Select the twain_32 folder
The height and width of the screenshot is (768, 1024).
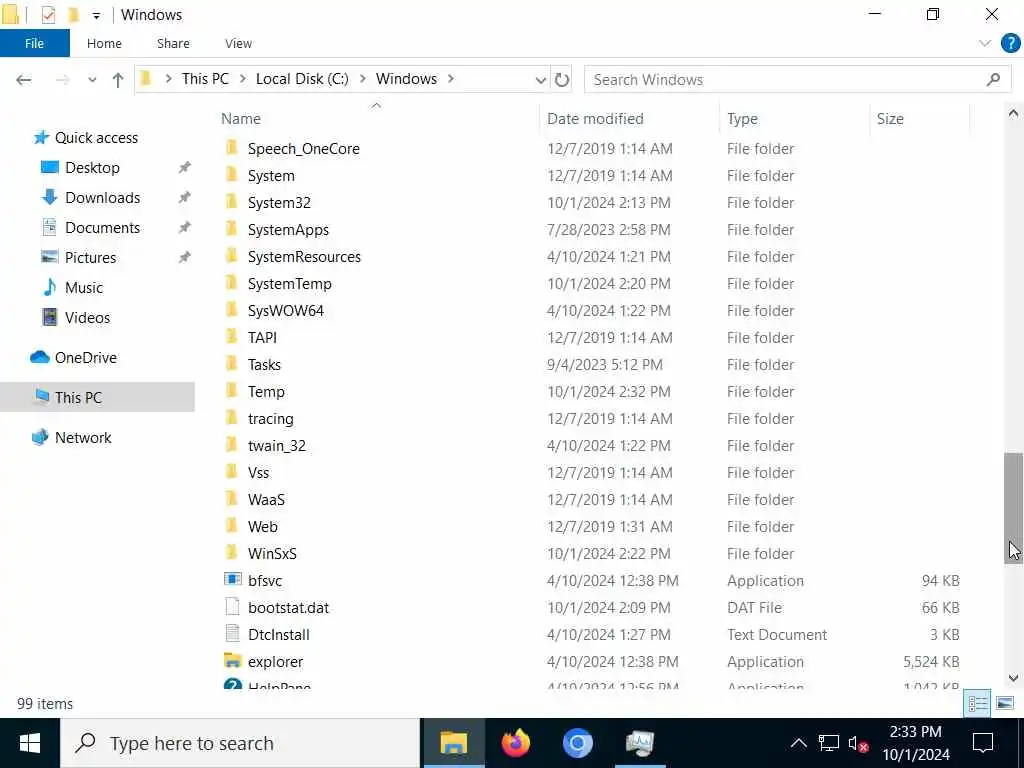pos(276,446)
